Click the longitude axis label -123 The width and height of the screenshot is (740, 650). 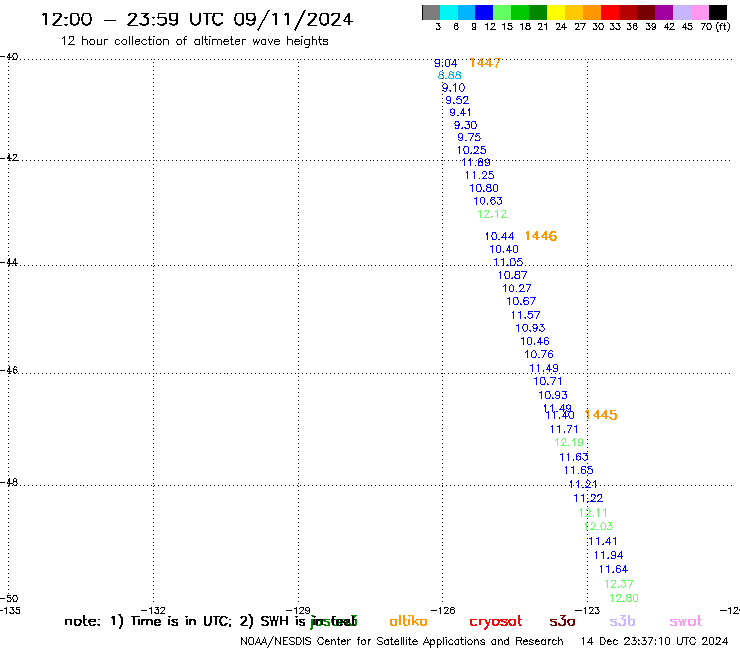click(x=588, y=610)
